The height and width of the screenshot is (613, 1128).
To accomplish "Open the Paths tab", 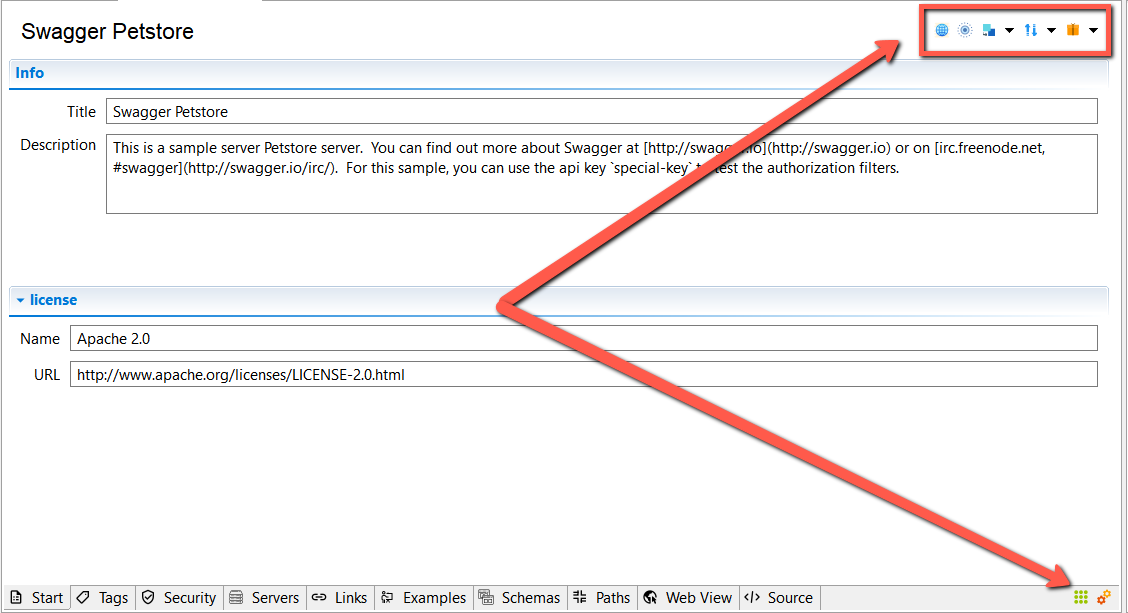I will [602, 598].
